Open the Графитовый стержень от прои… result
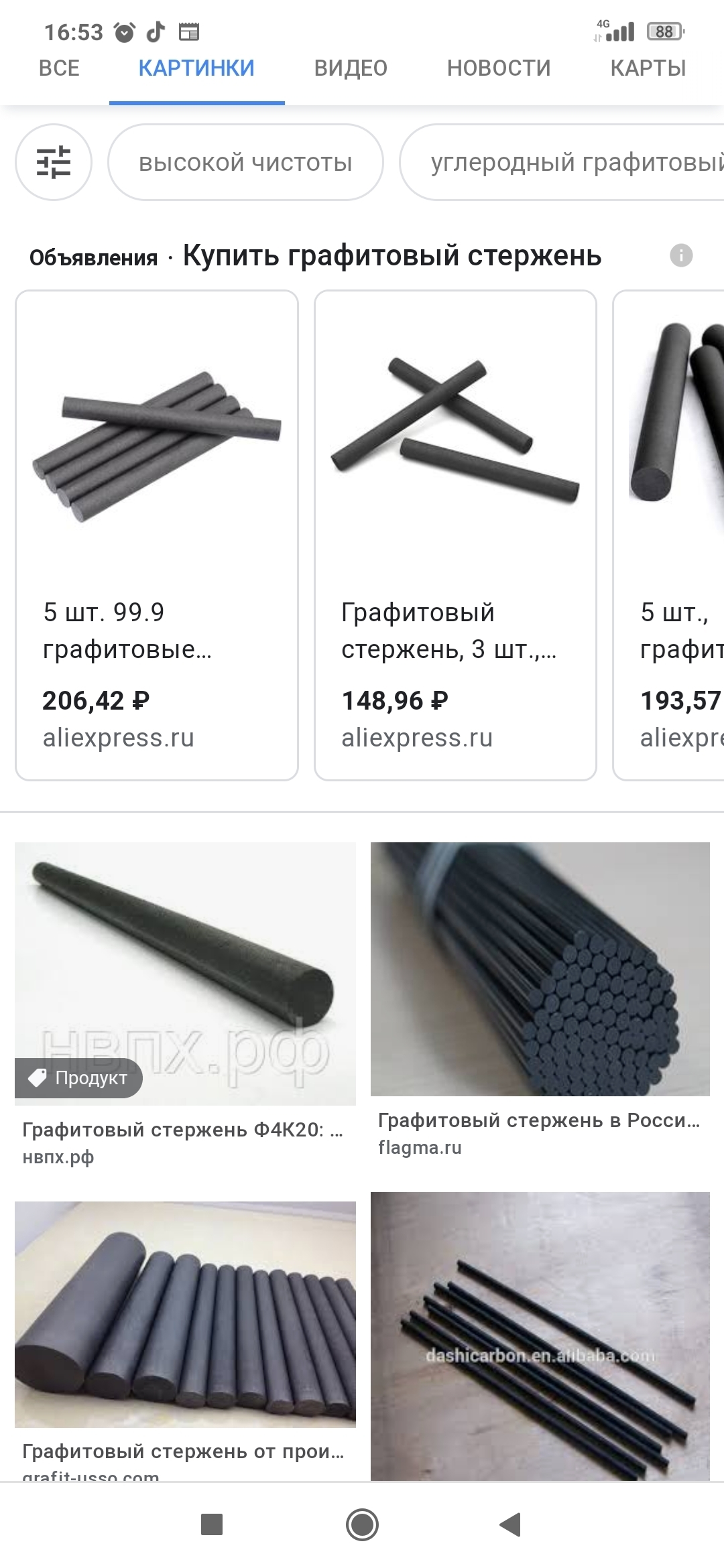The image size is (724, 1568). click(x=183, y=1451)
